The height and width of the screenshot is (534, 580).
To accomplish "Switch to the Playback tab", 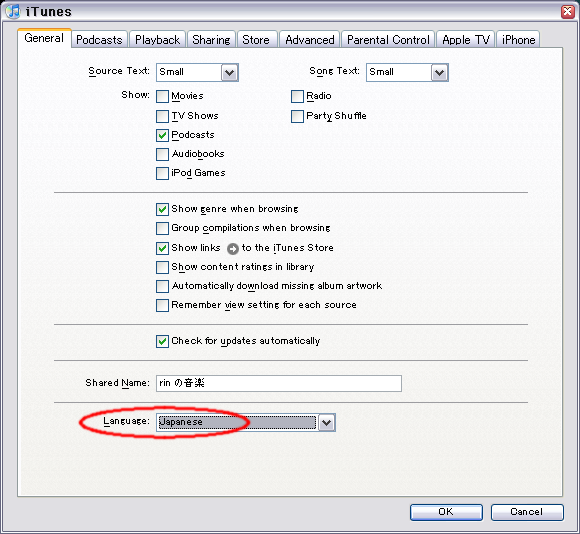I will pyautogui.click(x=157, y=40).
